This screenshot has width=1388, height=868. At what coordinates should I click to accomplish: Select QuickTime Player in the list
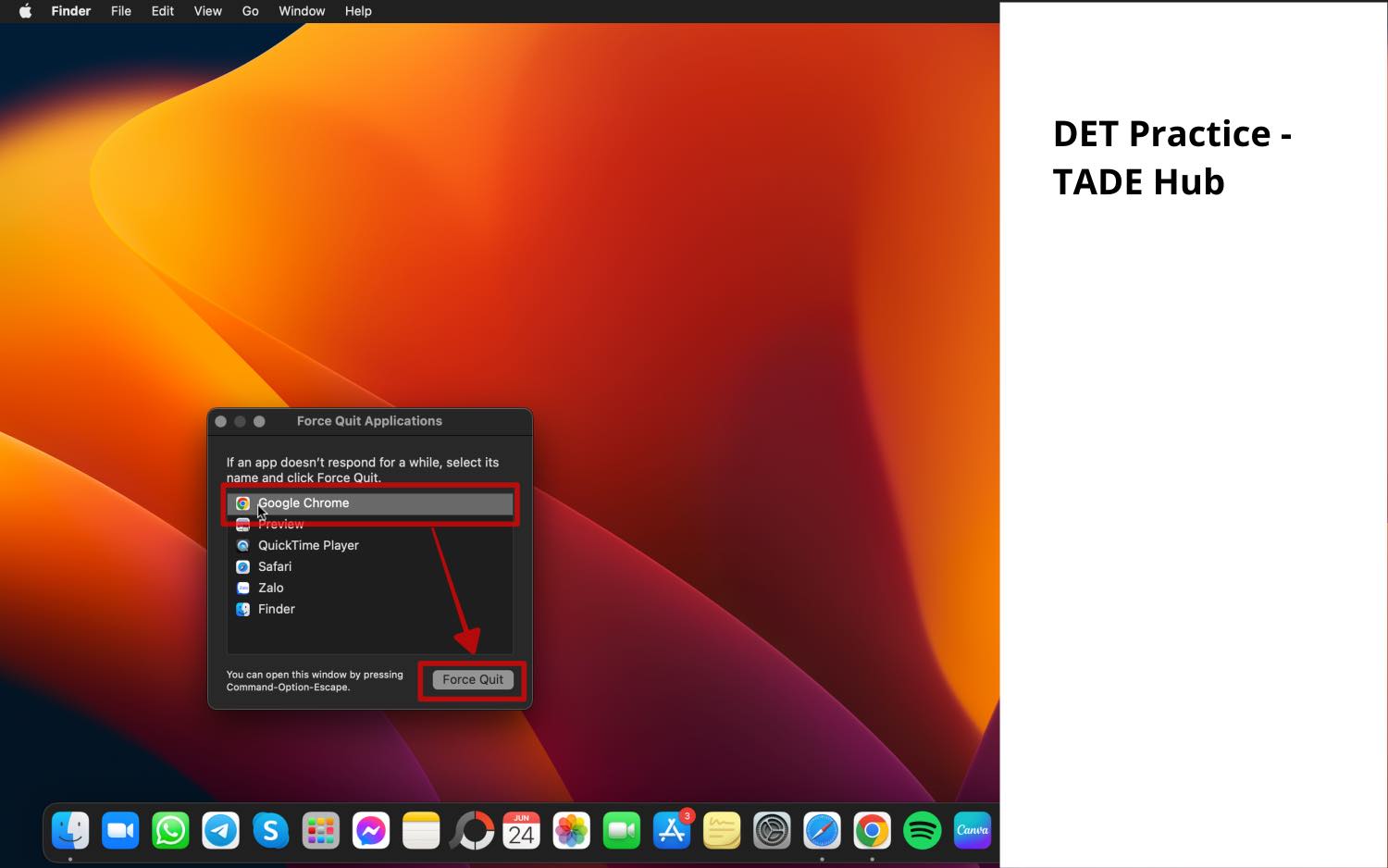370,545
